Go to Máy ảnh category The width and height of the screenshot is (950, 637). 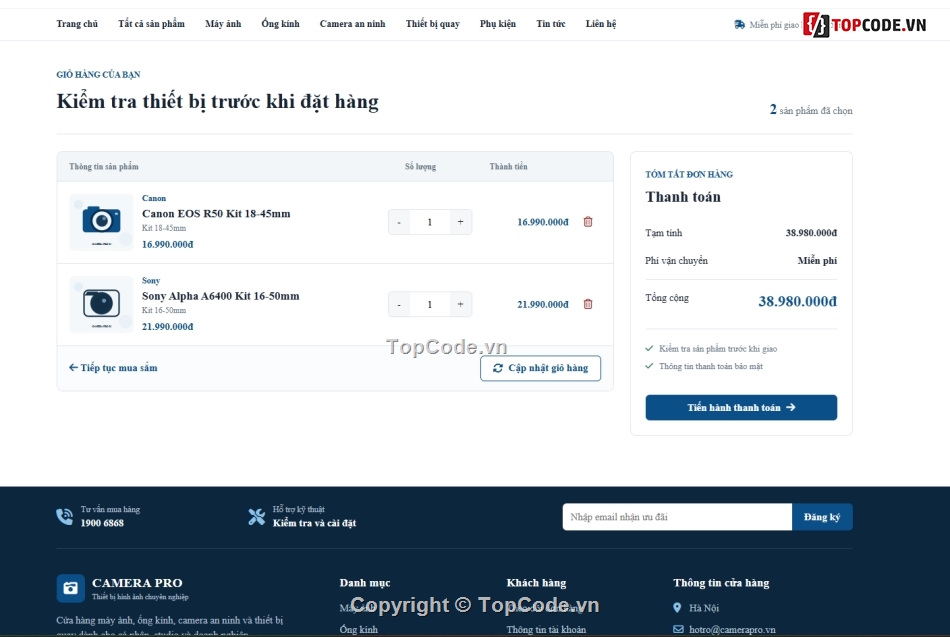point(223,24)
